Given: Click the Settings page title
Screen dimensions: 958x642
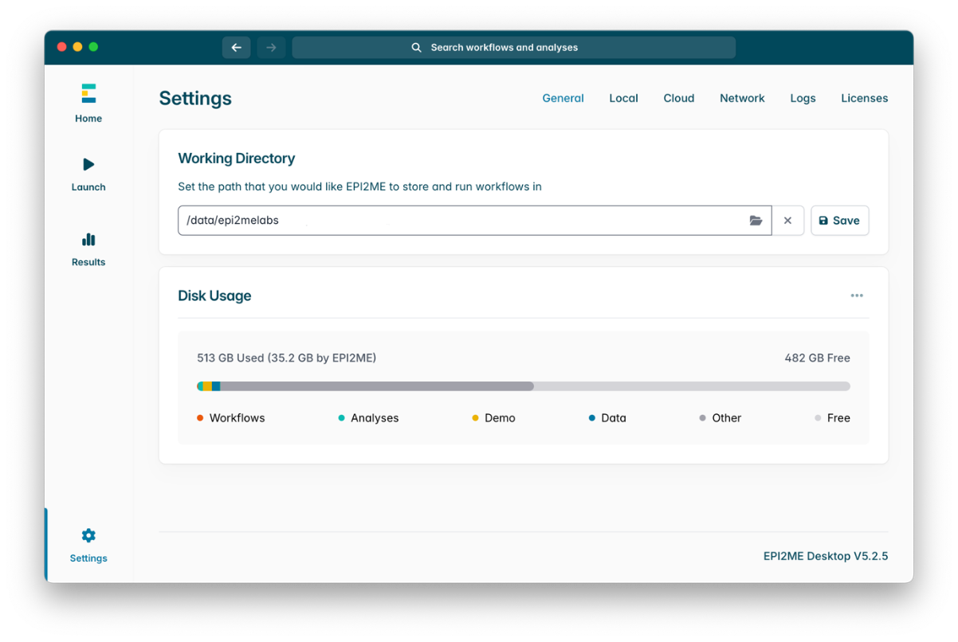Looking at the screenshot, I should 195,98.
